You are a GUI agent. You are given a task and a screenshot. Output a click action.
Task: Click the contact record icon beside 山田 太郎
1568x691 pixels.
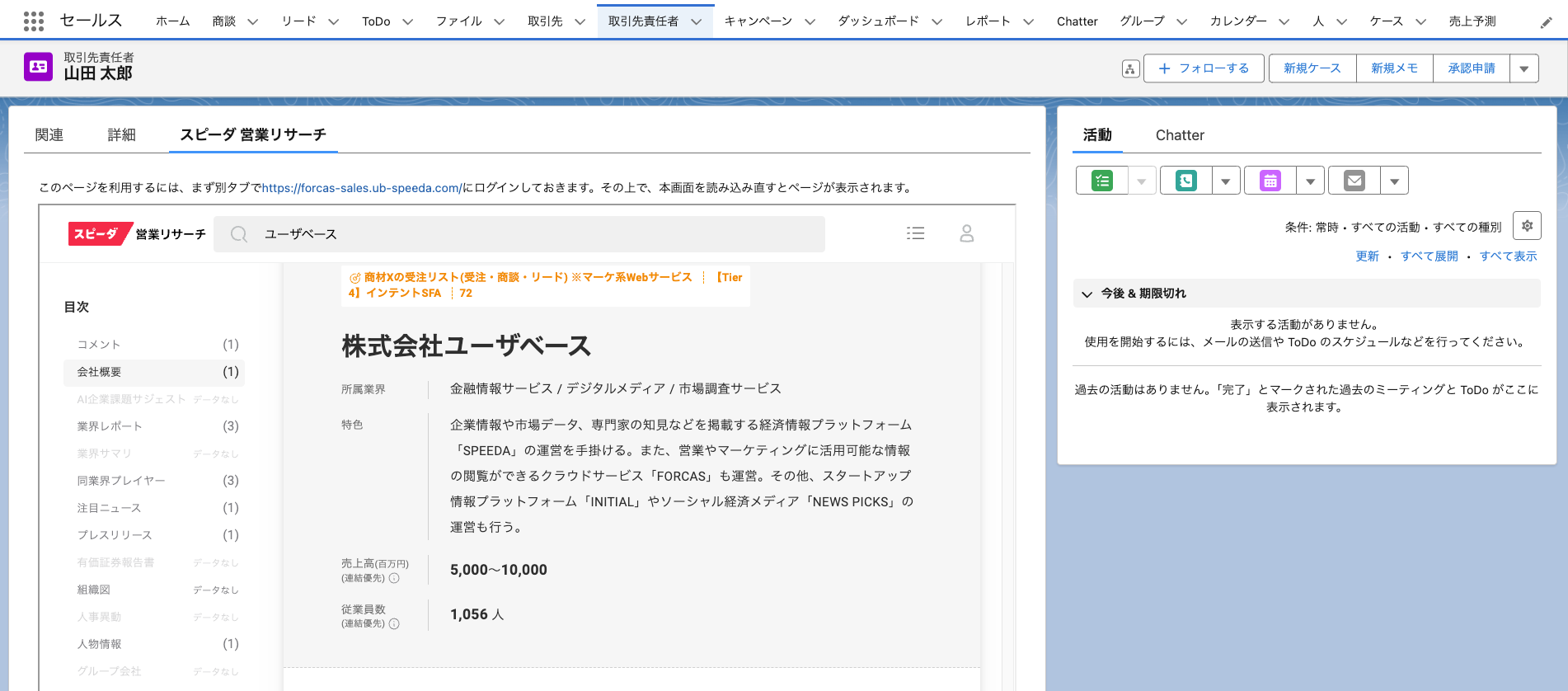coord(39,67)
